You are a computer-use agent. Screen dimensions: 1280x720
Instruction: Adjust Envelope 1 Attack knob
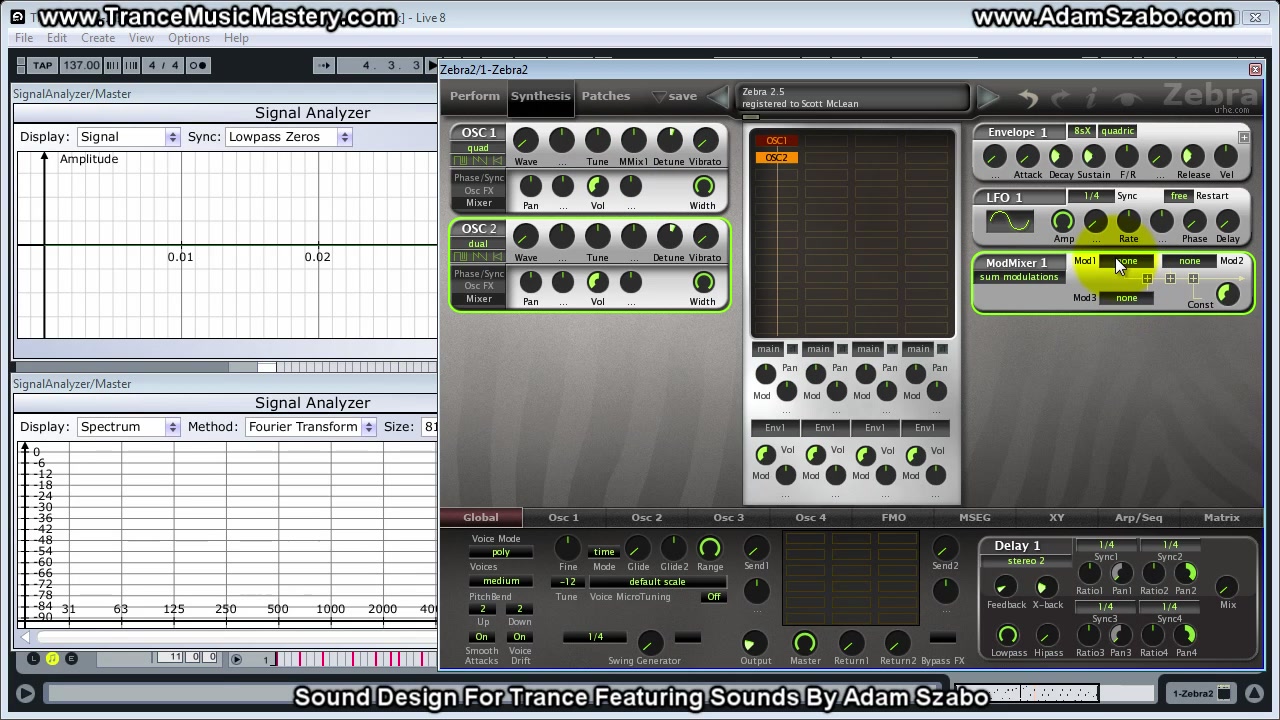click(1027, 156)
